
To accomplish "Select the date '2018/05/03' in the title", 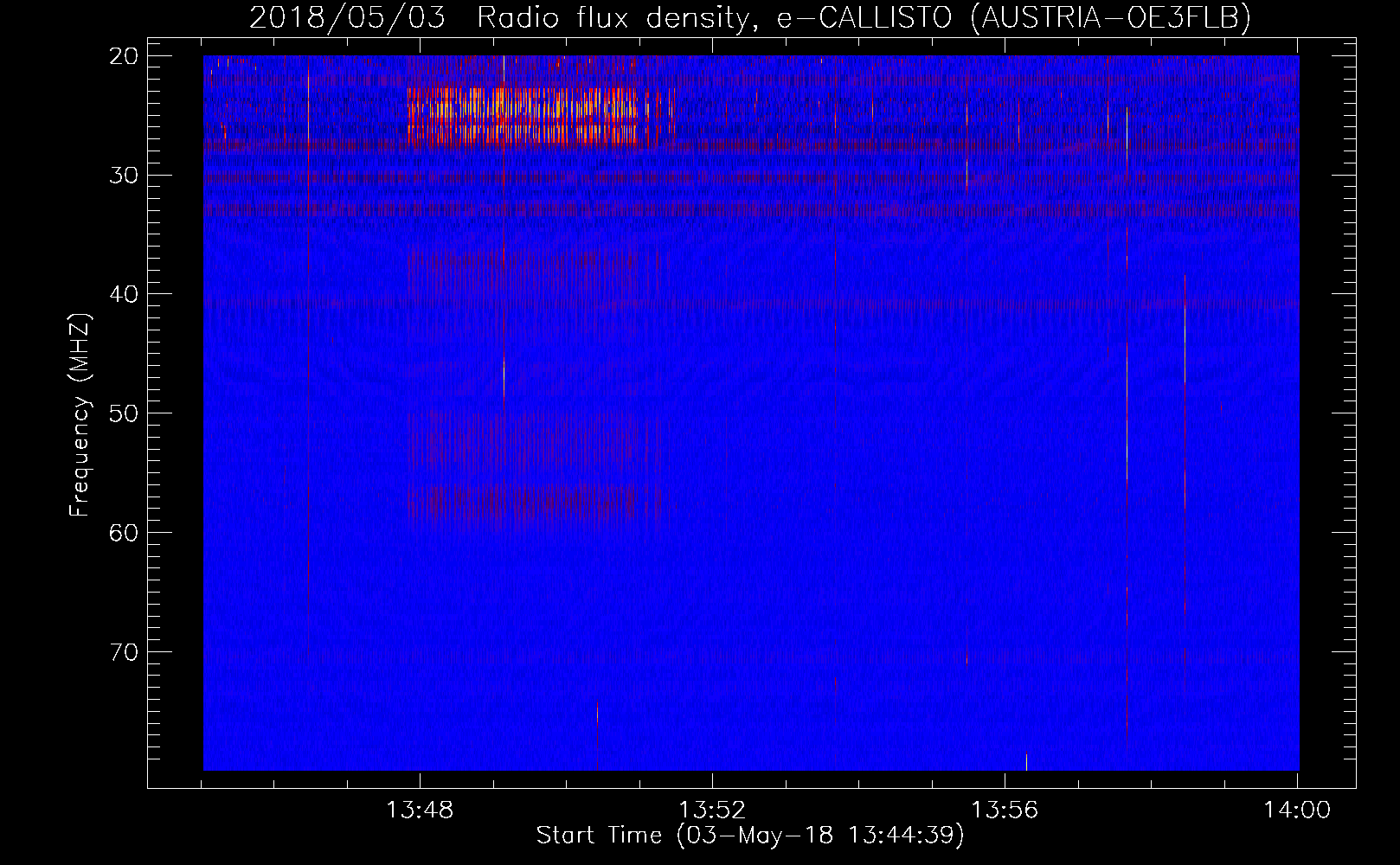I will [x=348, y=17].
